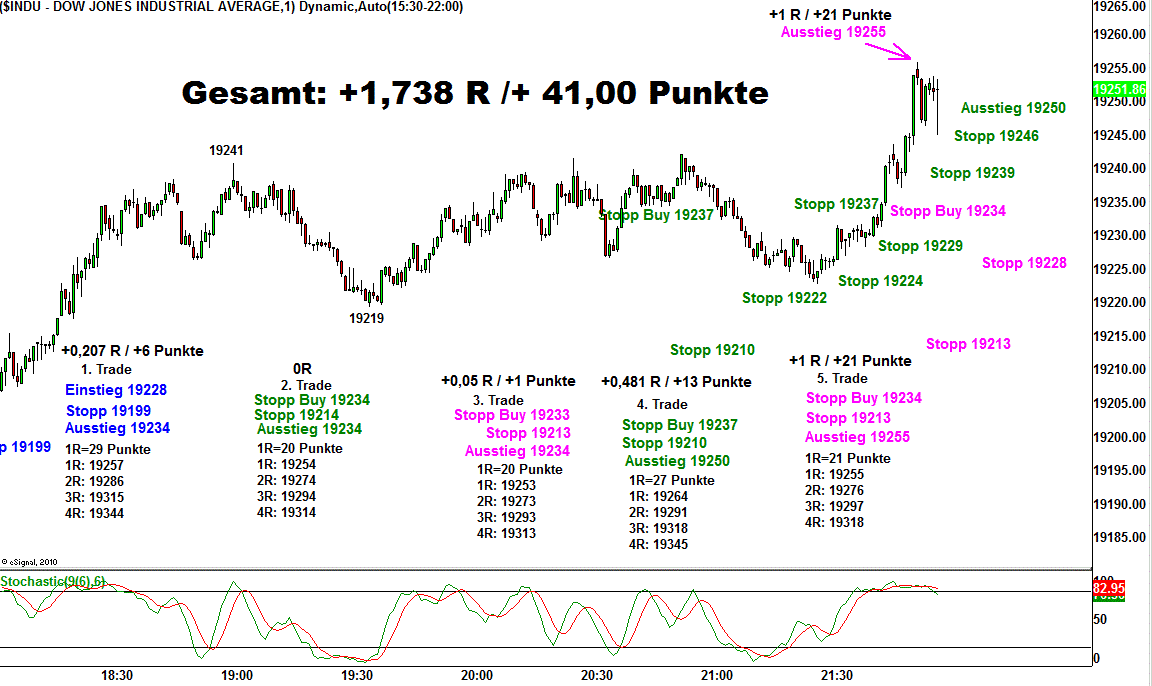Screen dimensions: 1152x686
Task: Click the green Stopp 19222 annotation
Action: point(784,298)
